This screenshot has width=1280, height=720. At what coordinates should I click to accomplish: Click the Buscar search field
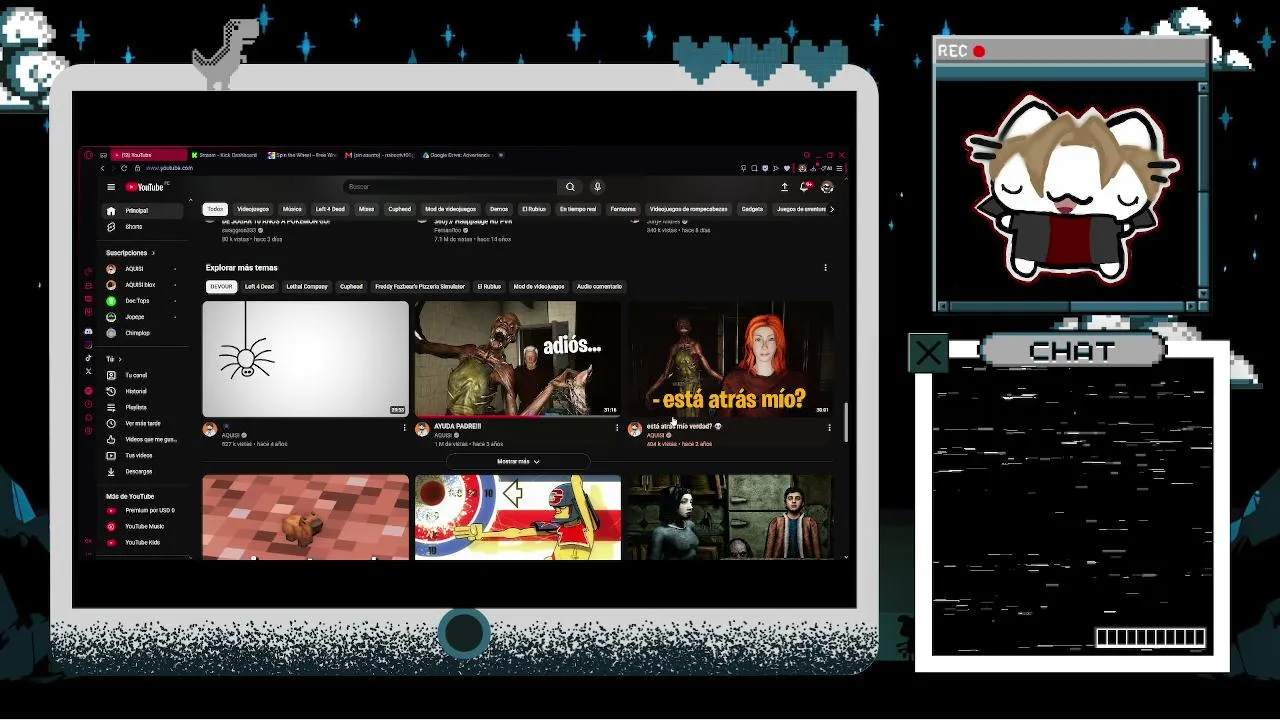[450, 187]
